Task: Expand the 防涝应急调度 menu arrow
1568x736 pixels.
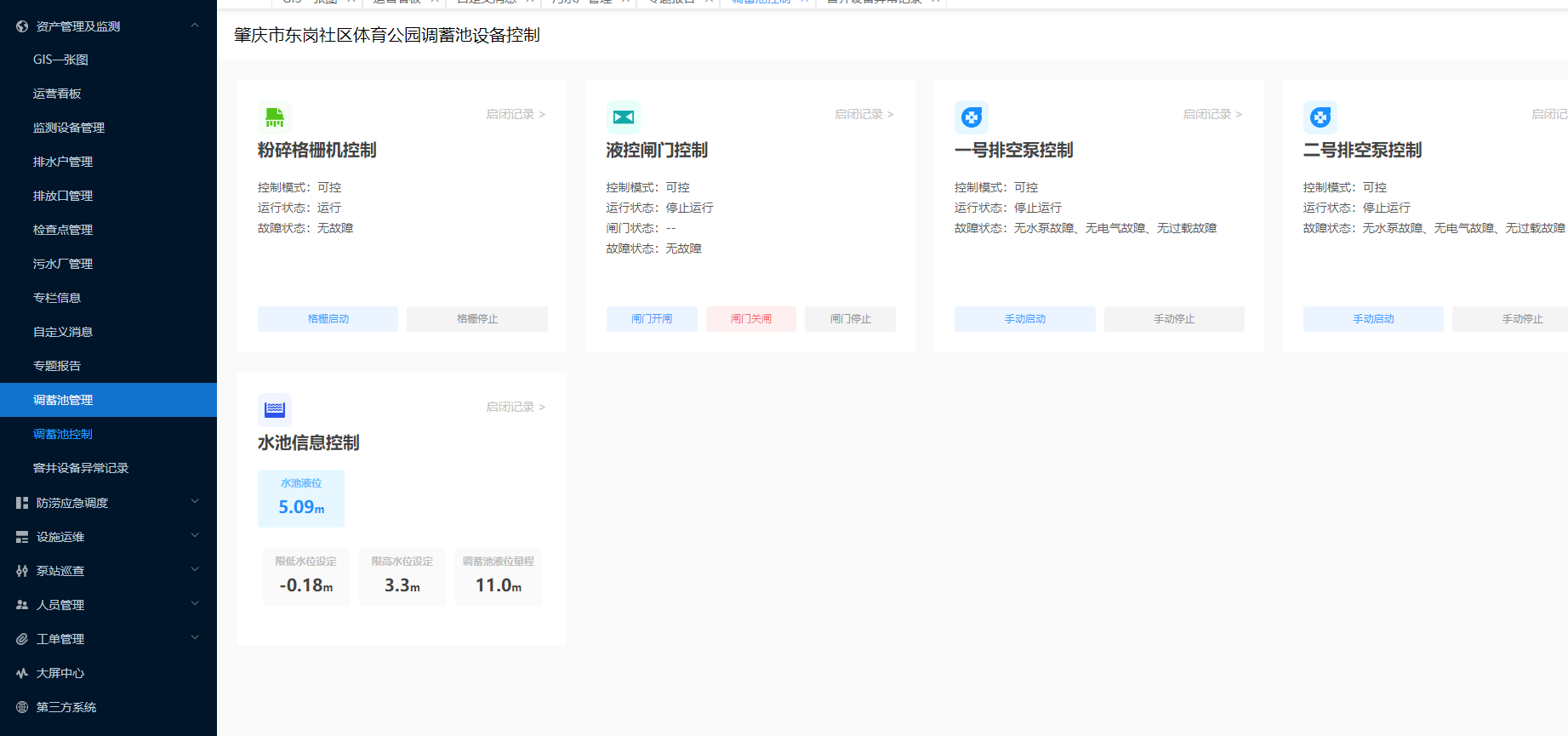Action: coord(195,502)
